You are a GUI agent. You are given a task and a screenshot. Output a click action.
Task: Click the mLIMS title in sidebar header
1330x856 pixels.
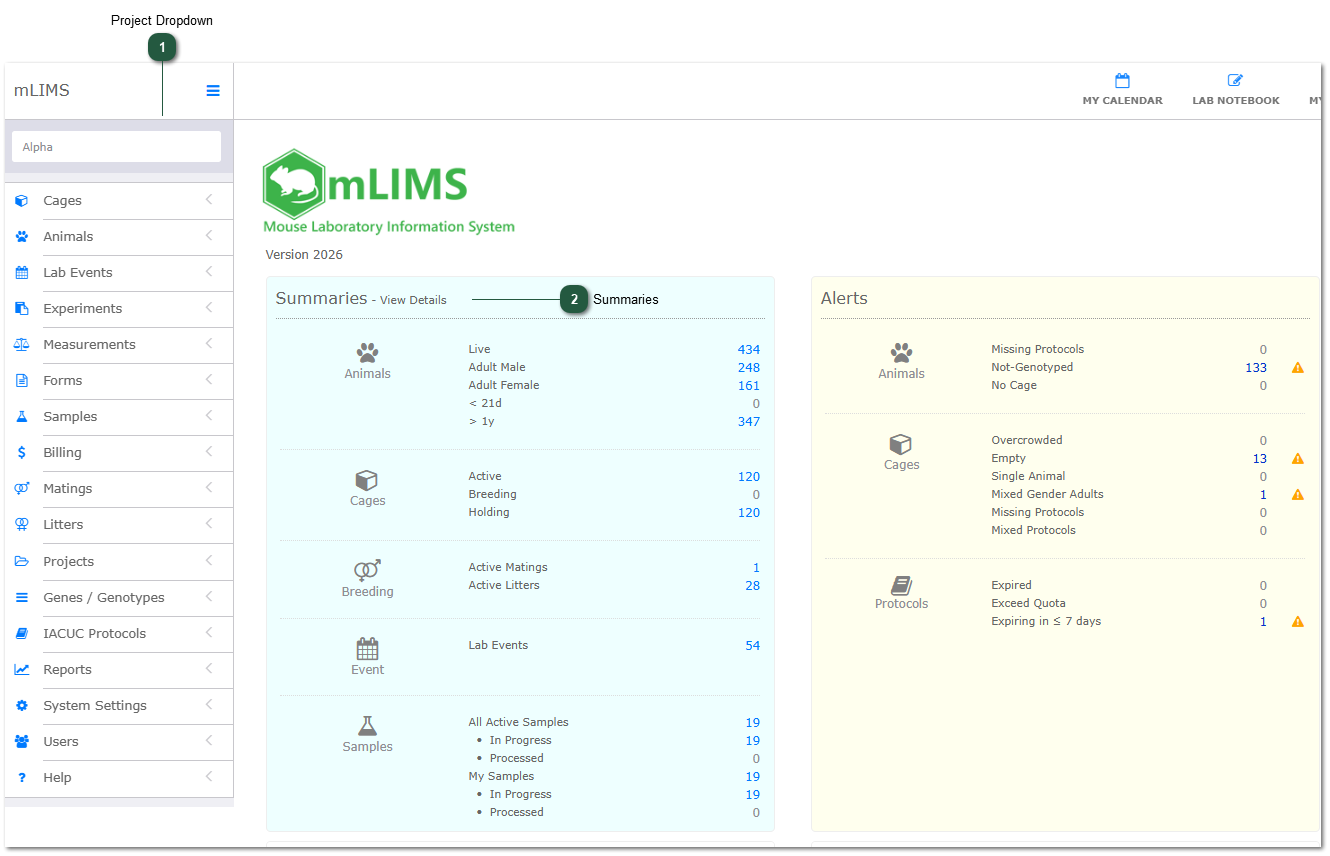(42, 90)
